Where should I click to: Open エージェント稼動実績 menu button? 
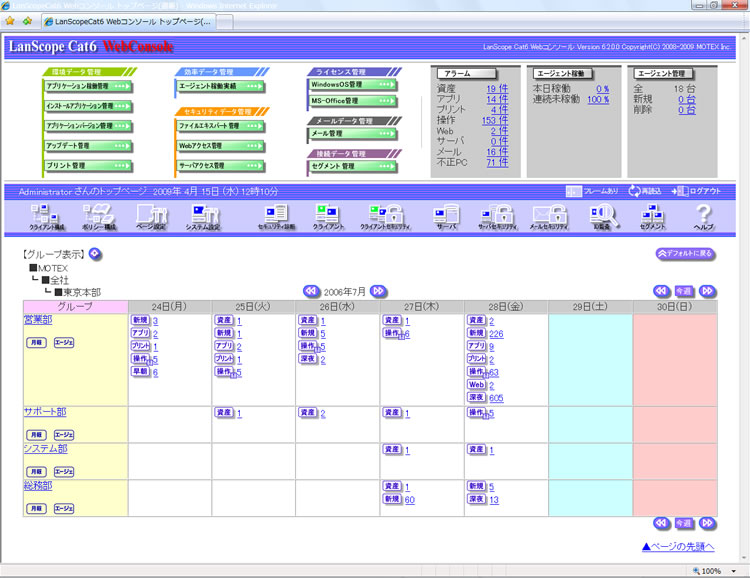[x=220, y=87]
